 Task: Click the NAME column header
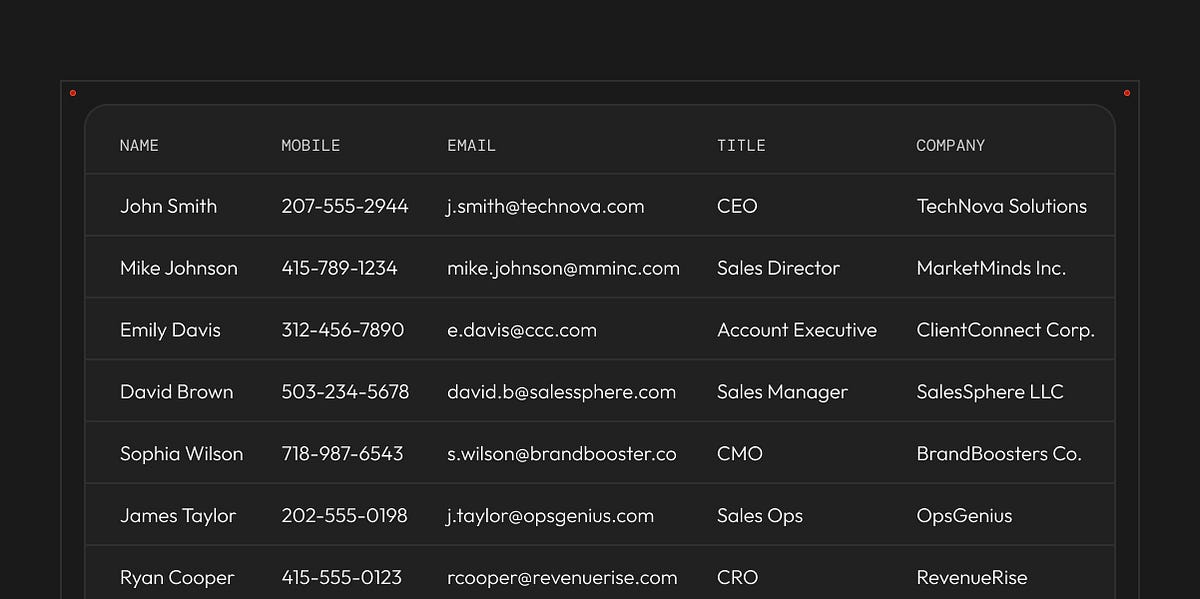pyautogui.click(x=139, y=146)
